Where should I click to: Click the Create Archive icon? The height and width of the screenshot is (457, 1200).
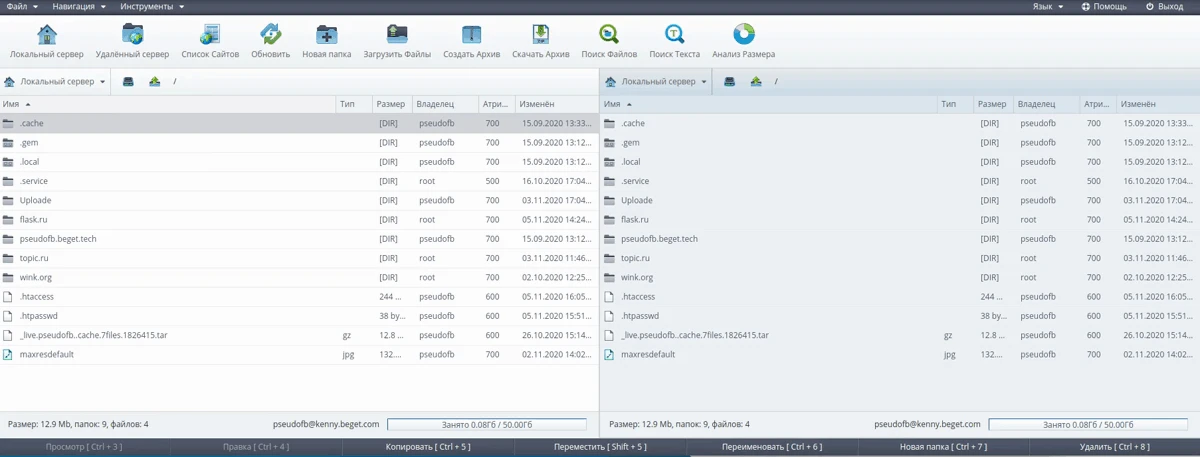(471, 36)
